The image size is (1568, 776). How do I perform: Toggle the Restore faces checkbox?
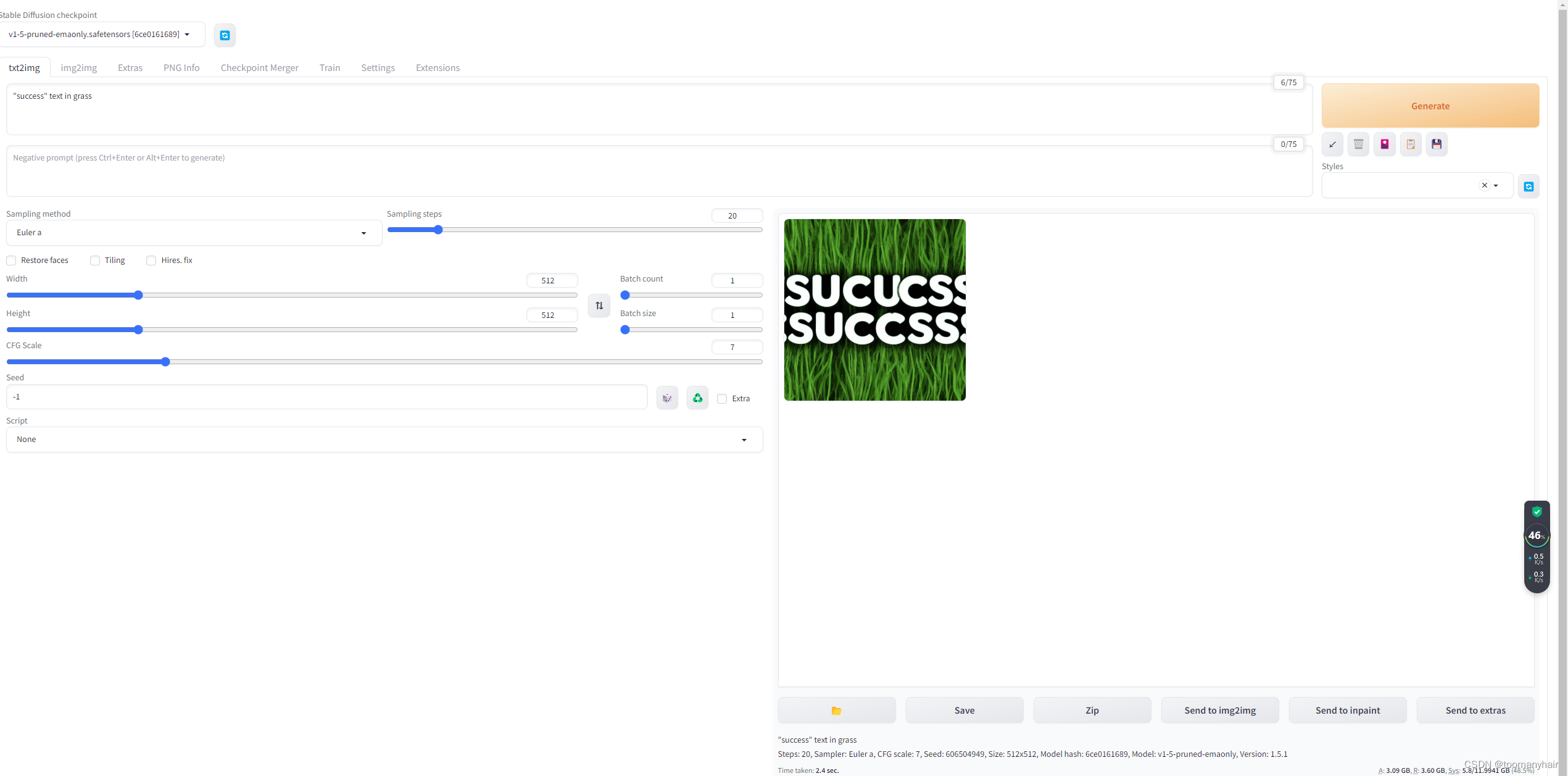pos(11,260)
